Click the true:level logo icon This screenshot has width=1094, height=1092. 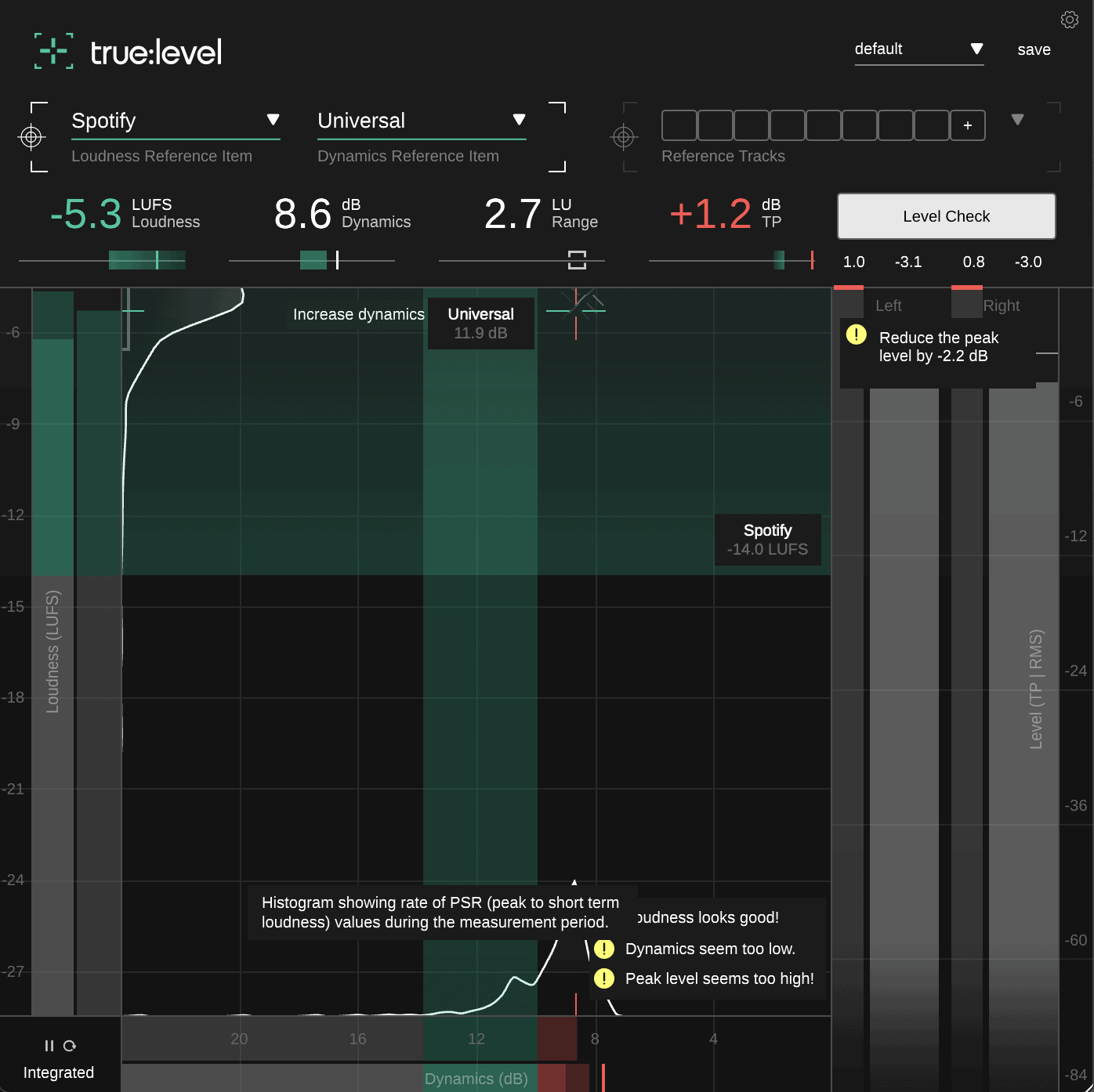(x=54, y=51)
